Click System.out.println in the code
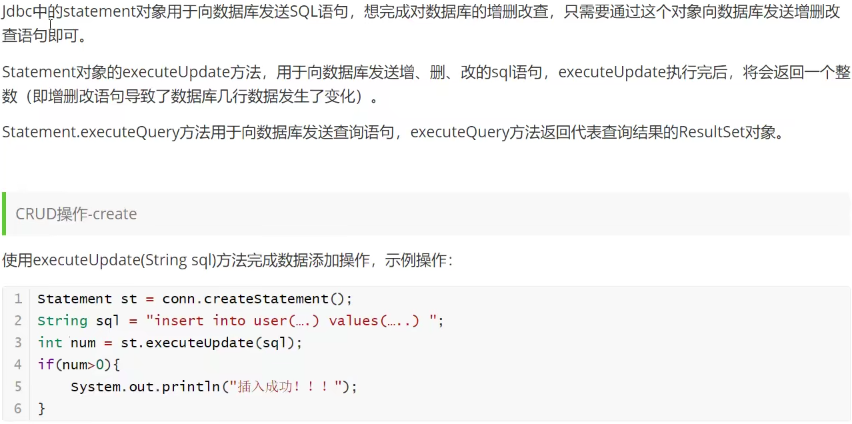The height and width of the screenshot is (424, 852). point(150,386)
